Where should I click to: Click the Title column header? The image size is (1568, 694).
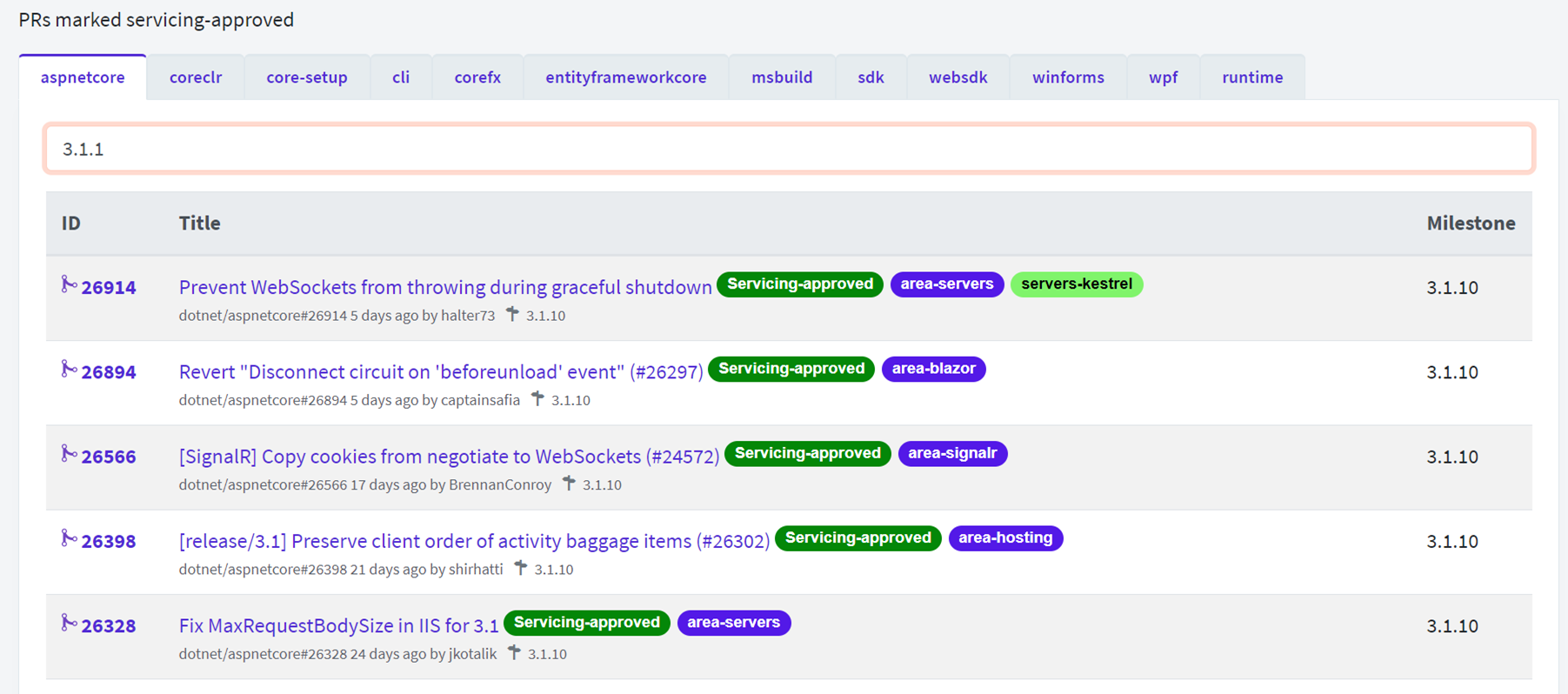click(199, 224)
